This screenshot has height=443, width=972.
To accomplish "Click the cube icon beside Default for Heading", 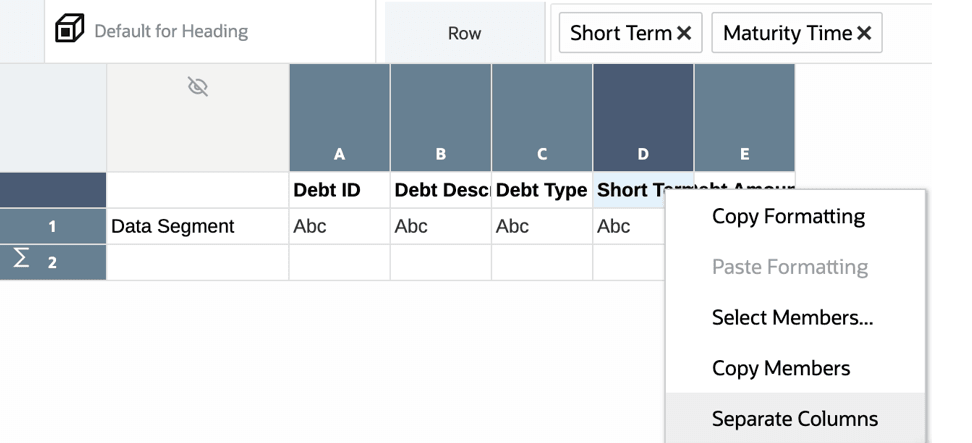I will [69, 31].
